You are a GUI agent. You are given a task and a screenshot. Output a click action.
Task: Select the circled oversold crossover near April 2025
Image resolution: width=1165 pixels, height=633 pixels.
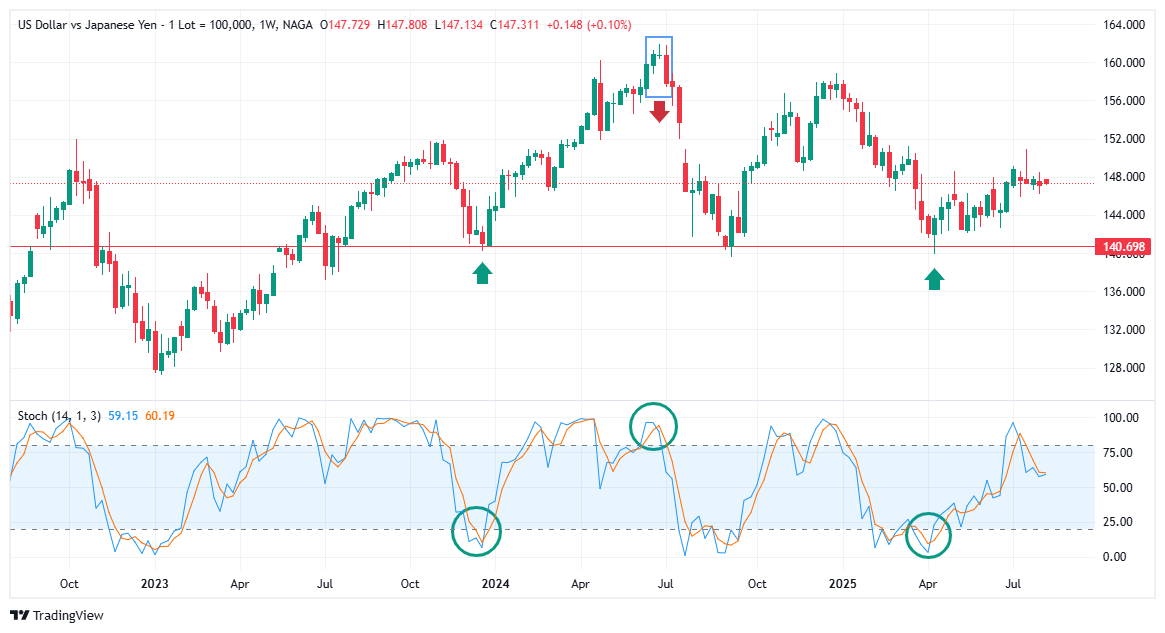[929, 533]
